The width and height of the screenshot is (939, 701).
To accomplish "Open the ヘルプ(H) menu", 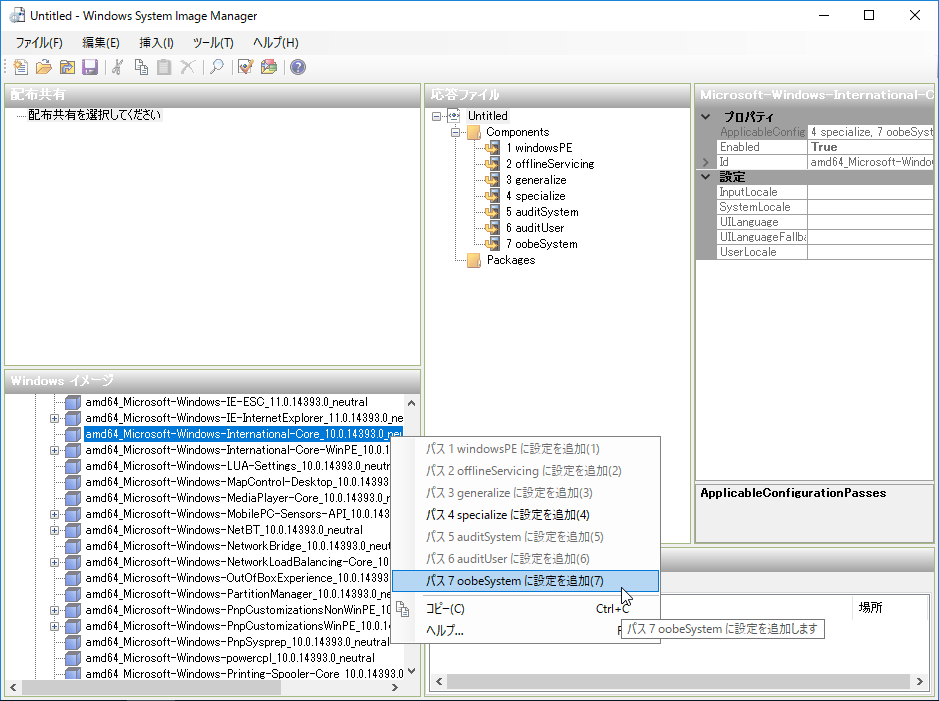I will click(x=275, y=43).
